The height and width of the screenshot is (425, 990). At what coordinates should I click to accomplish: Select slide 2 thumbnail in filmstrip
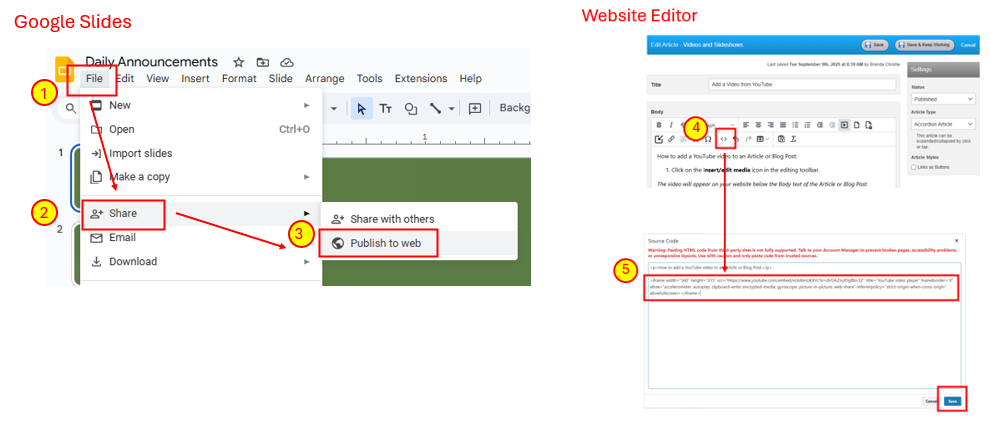coord(75,254)
